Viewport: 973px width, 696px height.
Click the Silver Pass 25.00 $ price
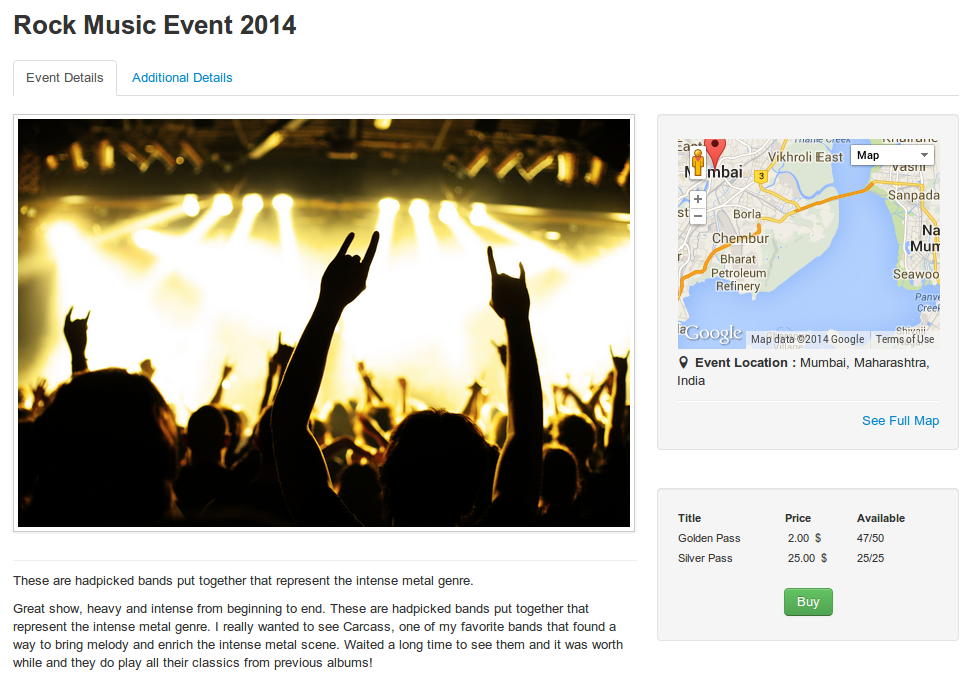pyautogui.click(x=806, y=558)
